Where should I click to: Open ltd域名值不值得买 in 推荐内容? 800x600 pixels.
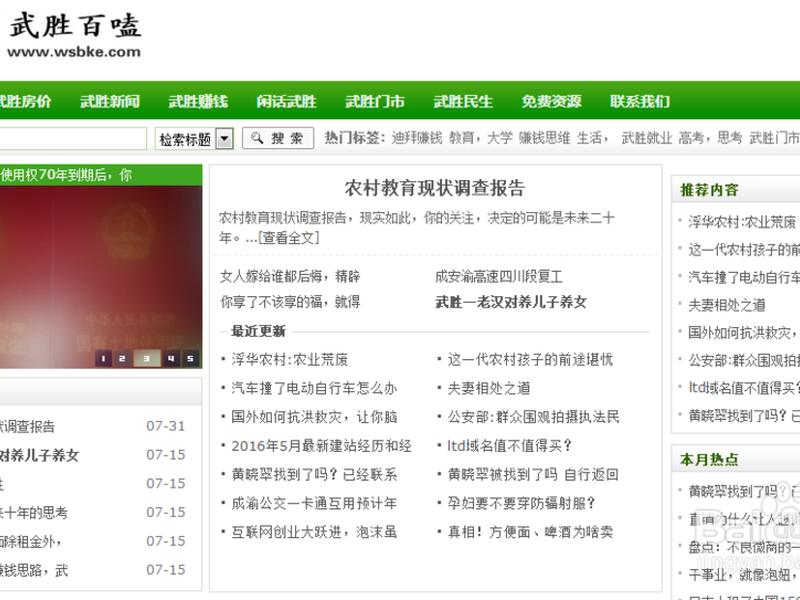[744, 388]
